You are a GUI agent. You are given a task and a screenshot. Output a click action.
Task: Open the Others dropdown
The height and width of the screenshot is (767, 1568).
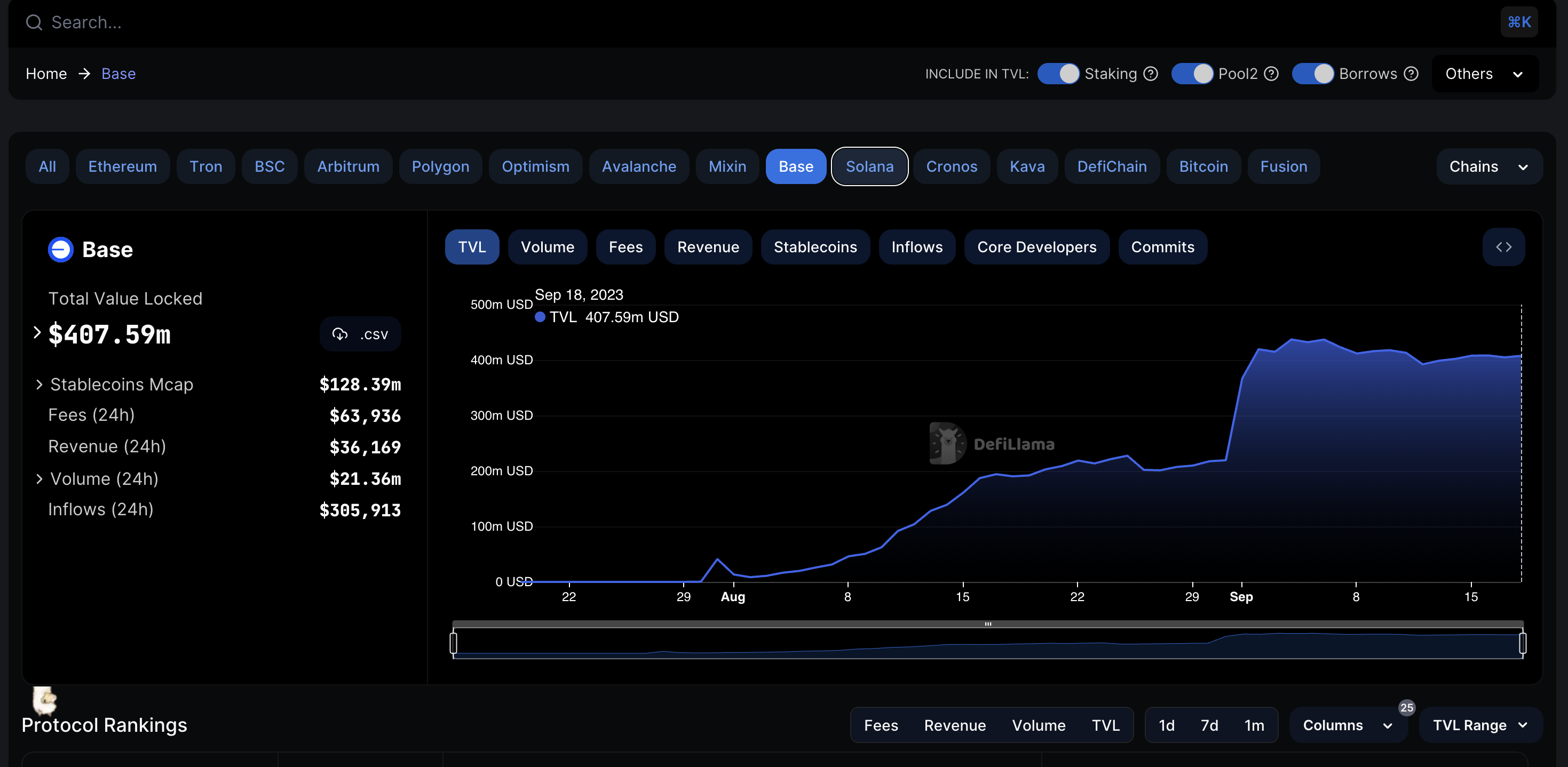(x=1485, y=74)
